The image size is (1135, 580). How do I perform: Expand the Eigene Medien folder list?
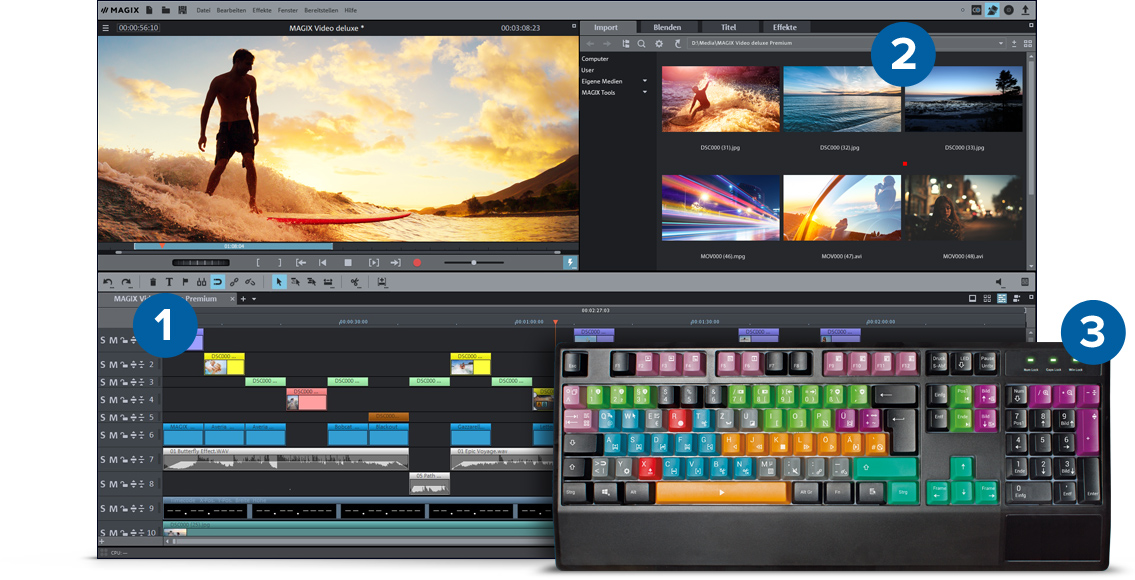point(644,81)
